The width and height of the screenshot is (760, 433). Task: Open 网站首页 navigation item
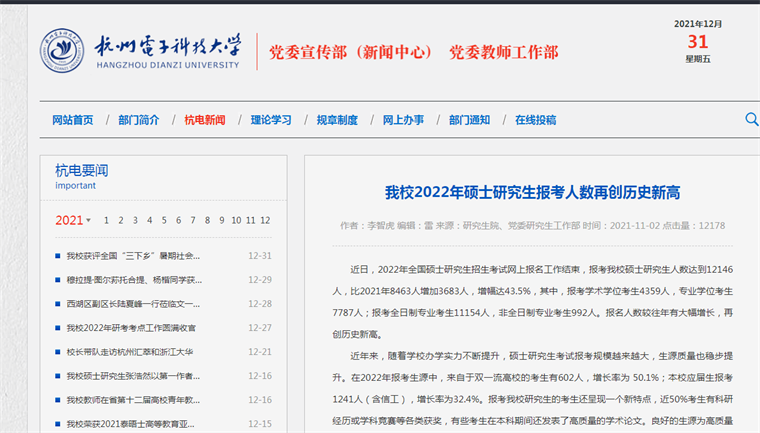click(73, 120)
